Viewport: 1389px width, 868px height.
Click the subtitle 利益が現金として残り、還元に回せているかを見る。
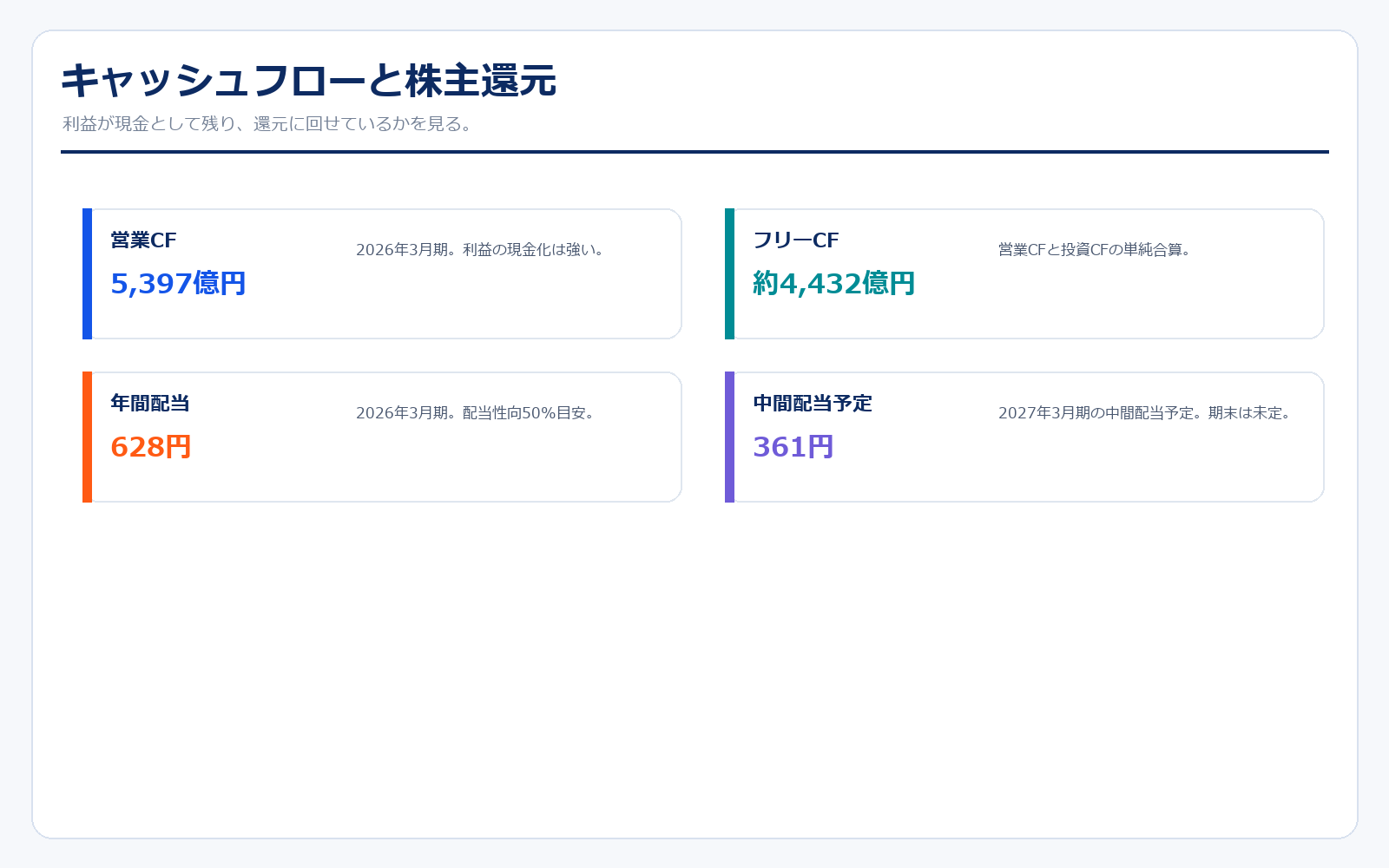click(268, 124)
